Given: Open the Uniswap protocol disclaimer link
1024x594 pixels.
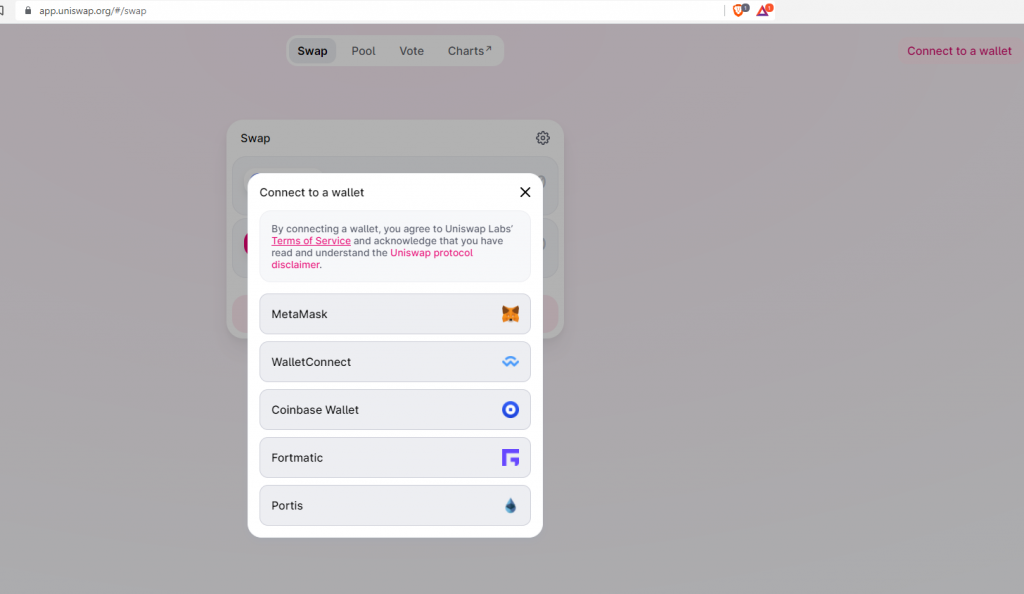Looking at the screenshot, I should [372, 258].
